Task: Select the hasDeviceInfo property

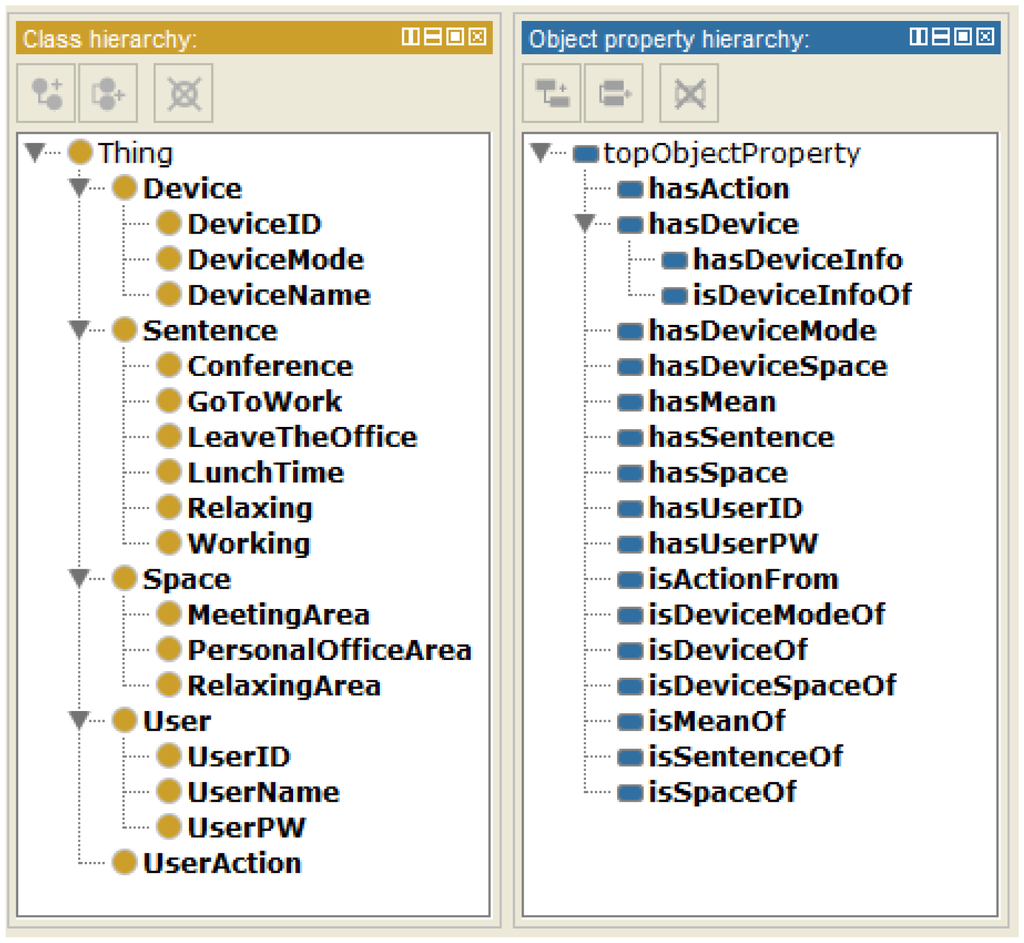Action: pos(796,260)
